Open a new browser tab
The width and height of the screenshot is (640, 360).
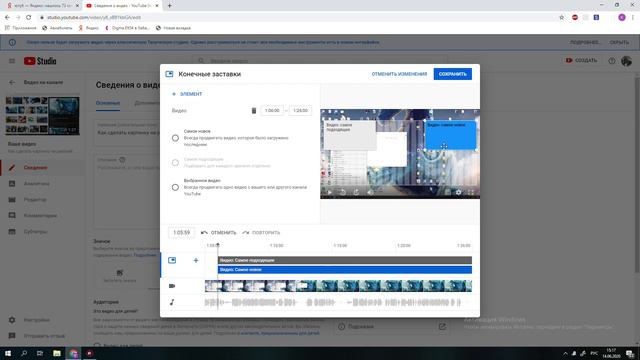169,6
